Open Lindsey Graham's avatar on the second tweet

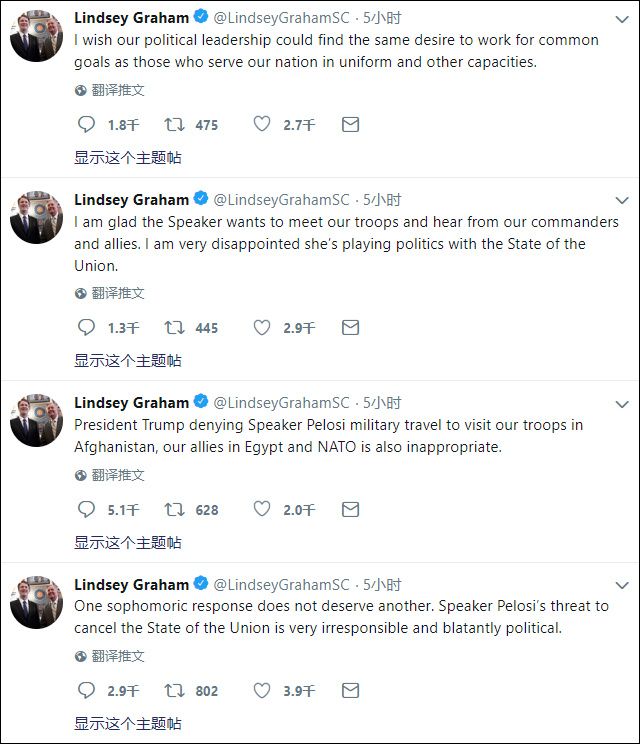click(x=37, y=217)
